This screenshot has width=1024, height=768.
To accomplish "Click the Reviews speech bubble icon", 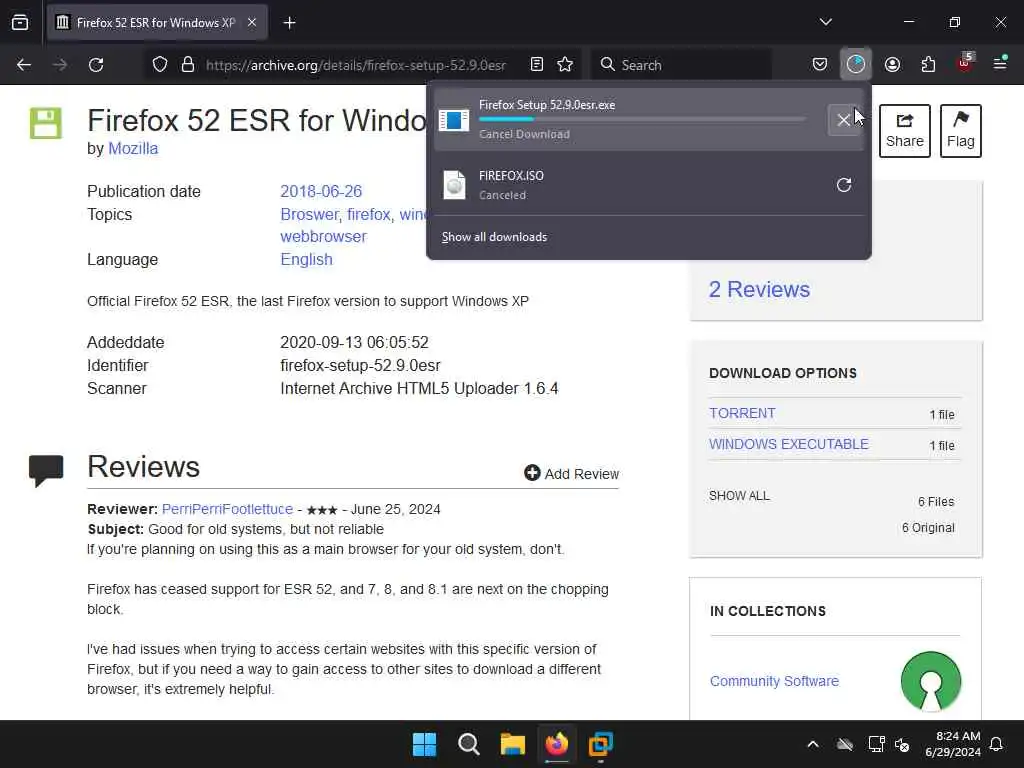I will coord(46,470).
